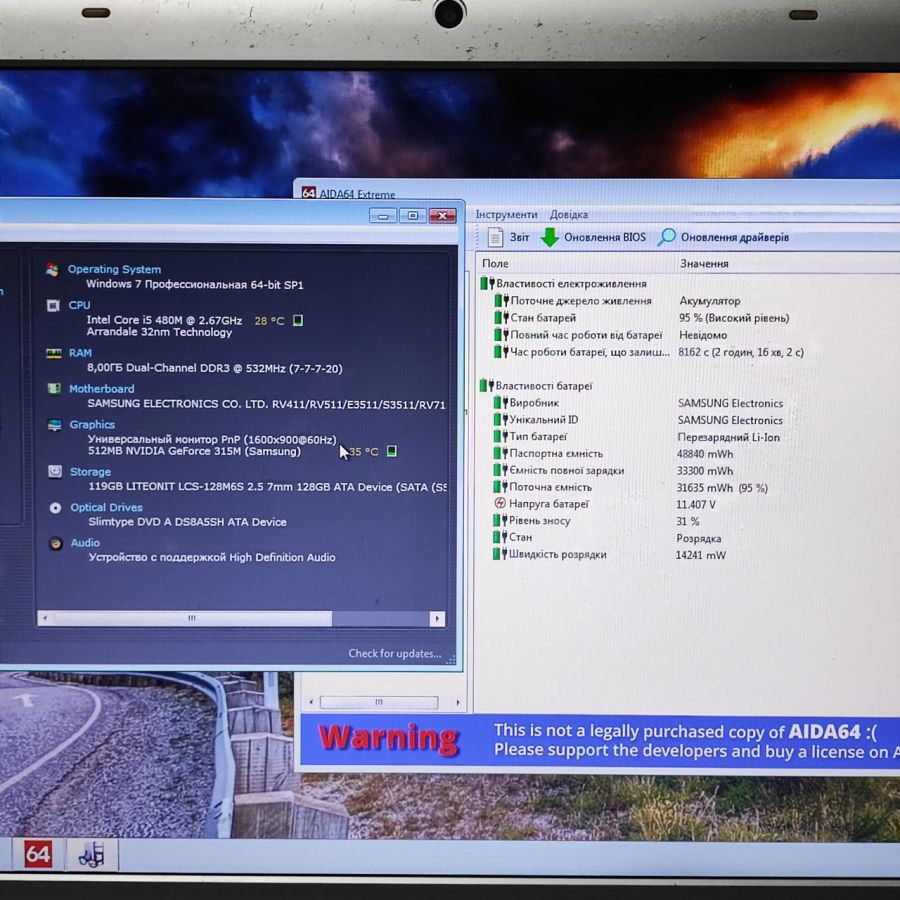The width and height of the screenshot is (900, 900).
Task: Click the Speccy horizontal scrollbar thumb
Action: (x=192, y=618)
